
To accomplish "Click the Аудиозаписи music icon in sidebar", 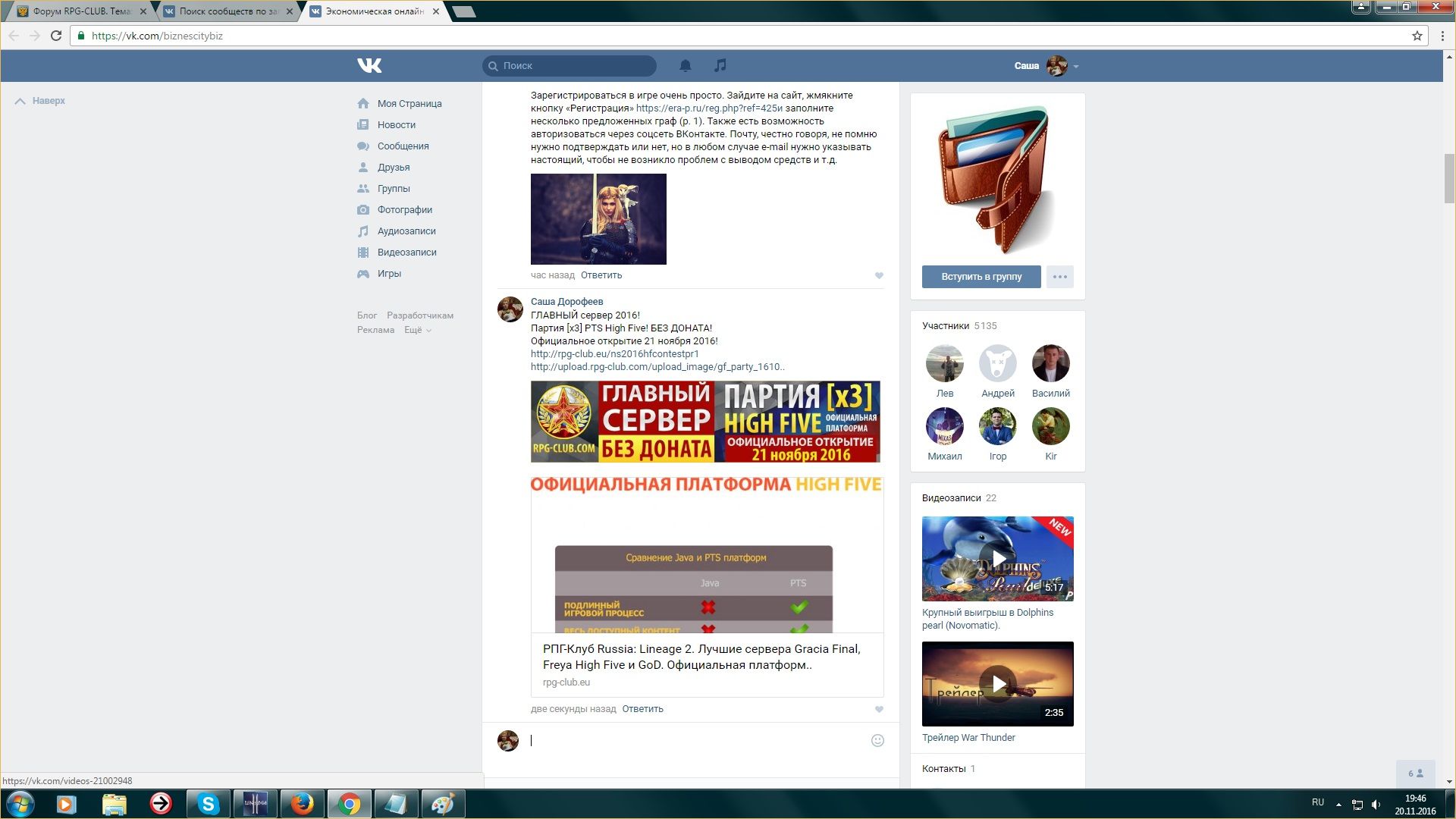I will (363, 231).
